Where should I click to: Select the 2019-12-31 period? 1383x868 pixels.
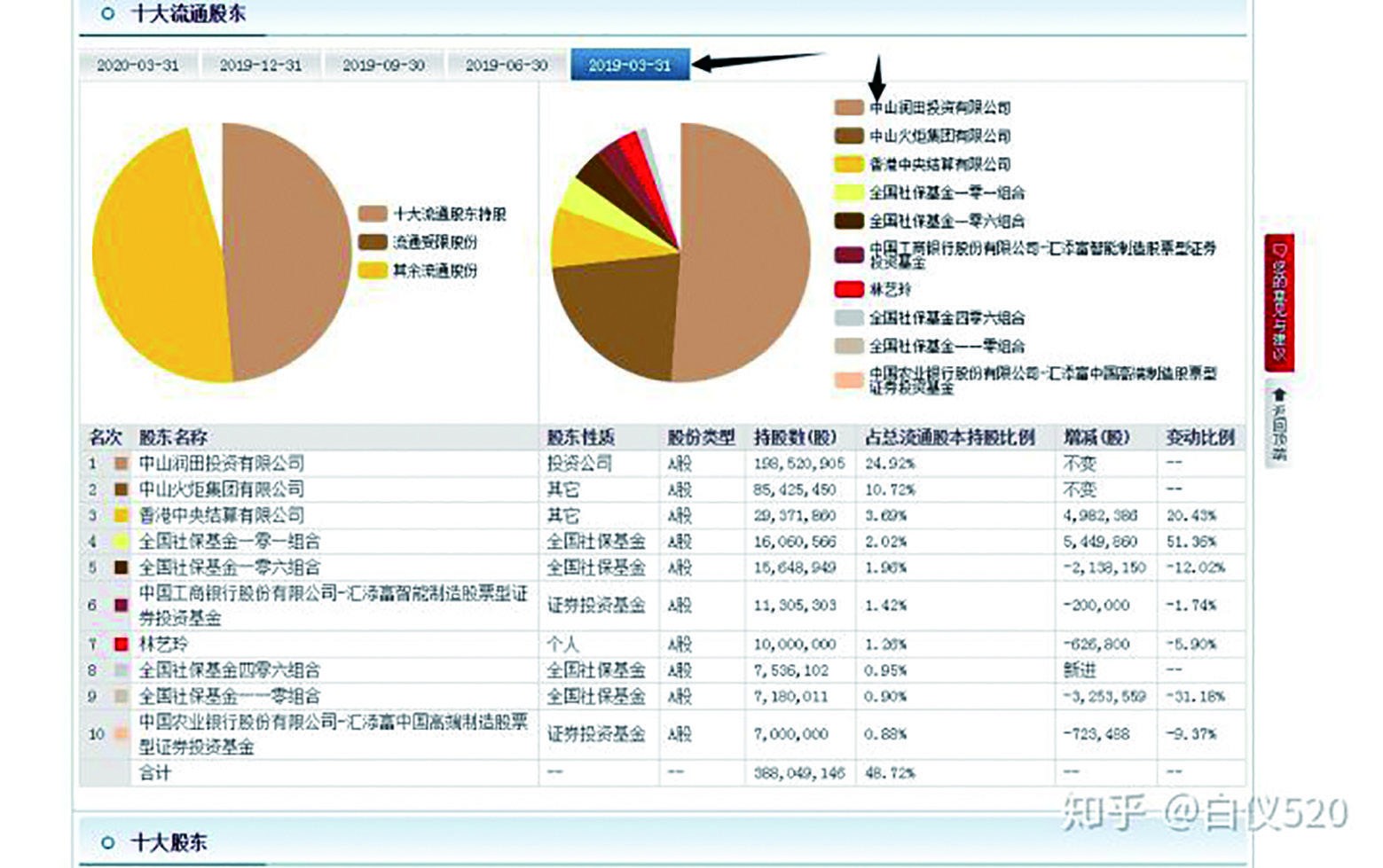260,64
